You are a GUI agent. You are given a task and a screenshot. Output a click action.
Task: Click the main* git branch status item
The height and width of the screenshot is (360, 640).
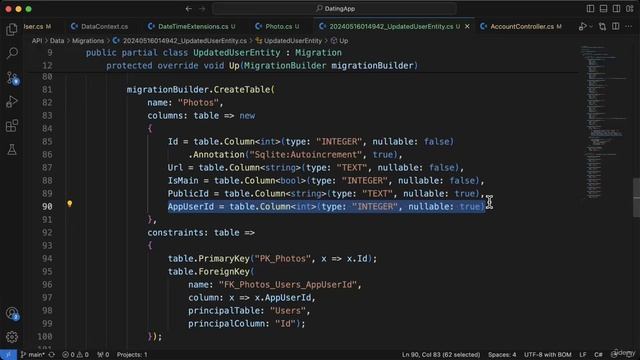coord(32,355)
